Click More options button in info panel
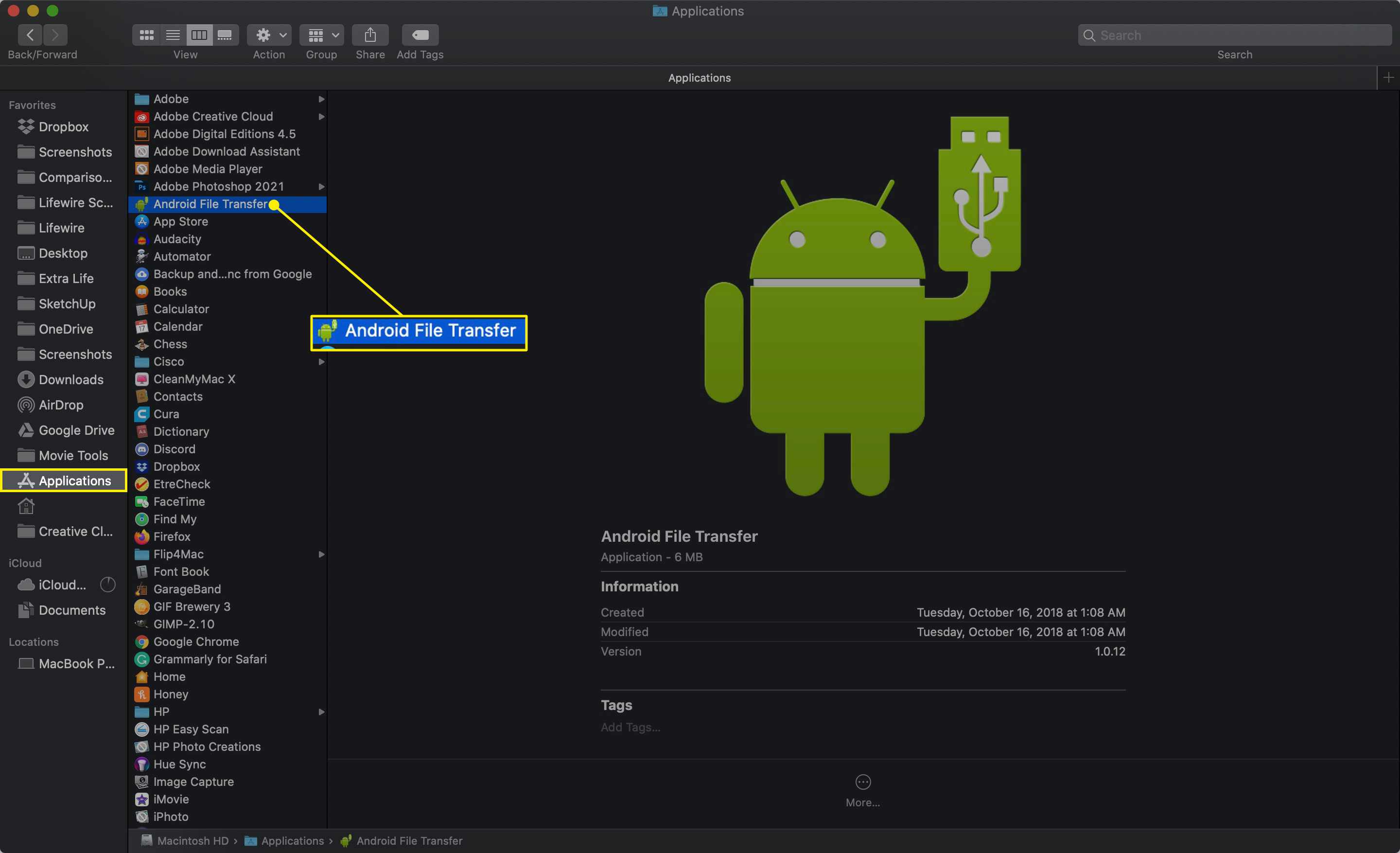 pyautogui.click(x=862, y=781)
